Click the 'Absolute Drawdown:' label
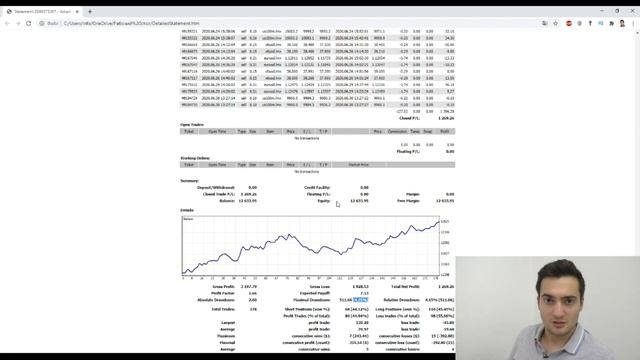 (x=216, y=300)
